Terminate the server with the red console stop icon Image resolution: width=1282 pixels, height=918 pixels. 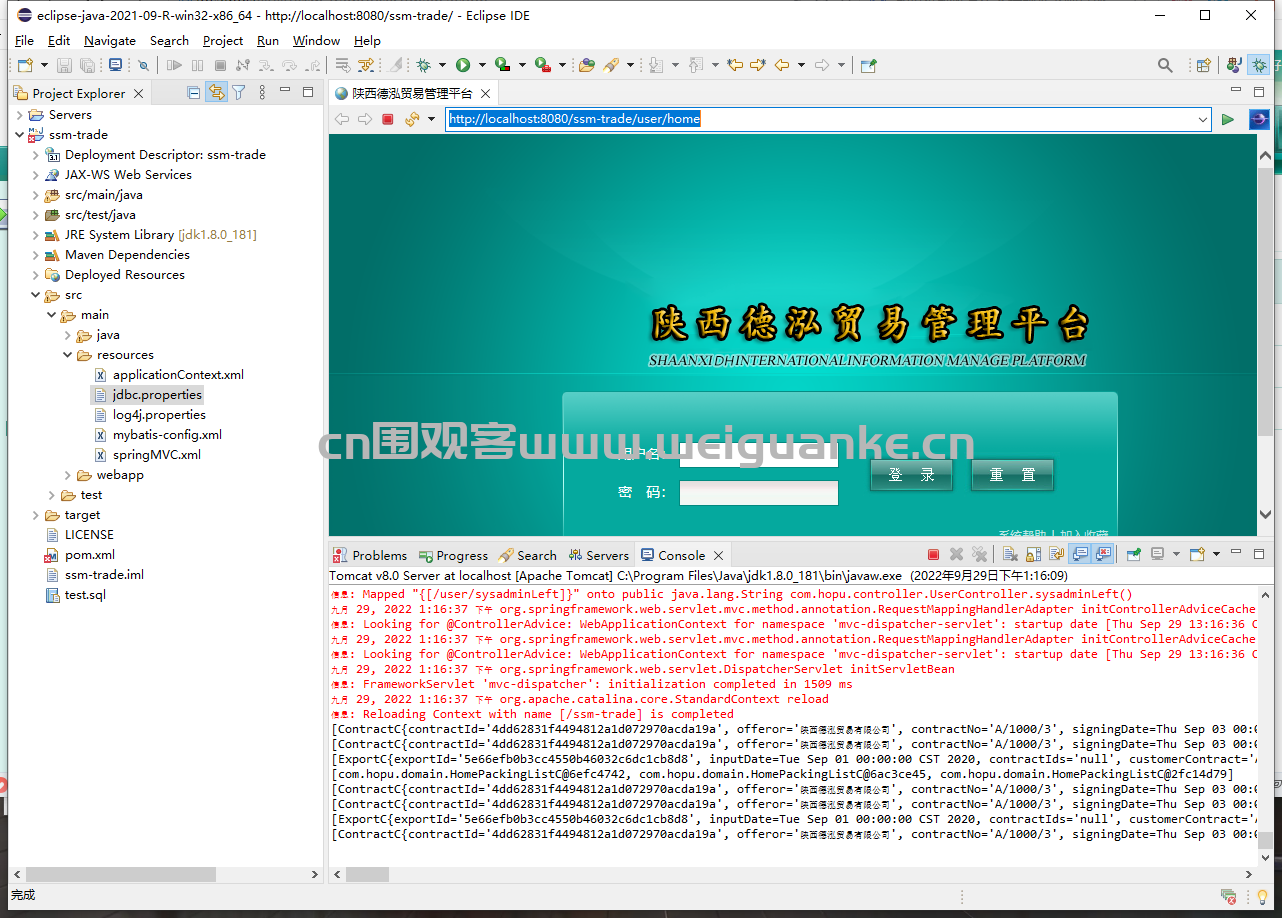pos(933,555)
